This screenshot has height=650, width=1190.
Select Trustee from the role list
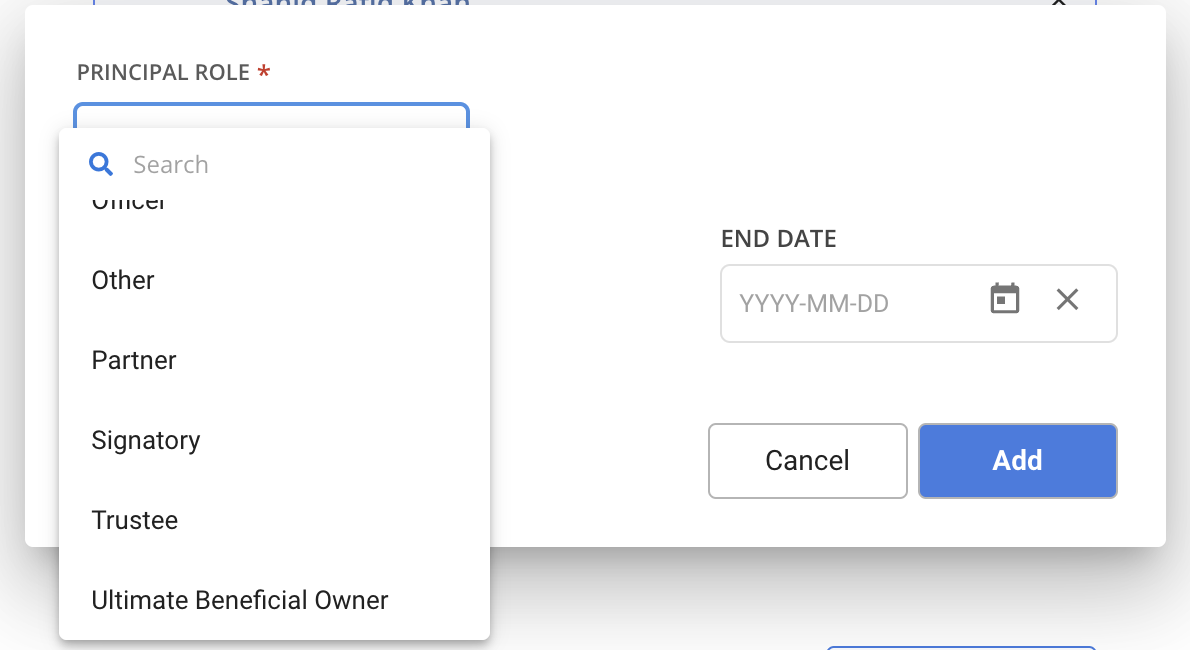tap(135, 520)
